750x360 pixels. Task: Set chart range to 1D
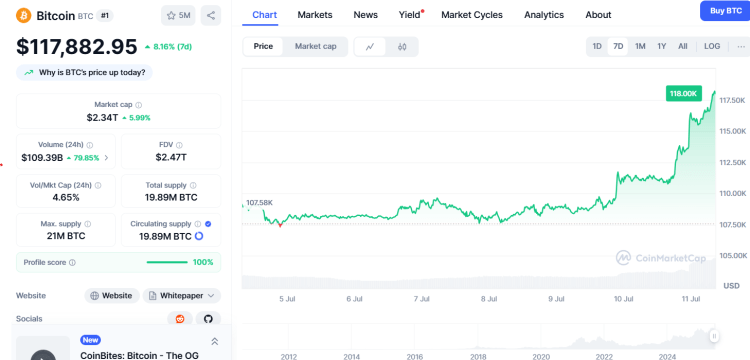pos(597,46)
